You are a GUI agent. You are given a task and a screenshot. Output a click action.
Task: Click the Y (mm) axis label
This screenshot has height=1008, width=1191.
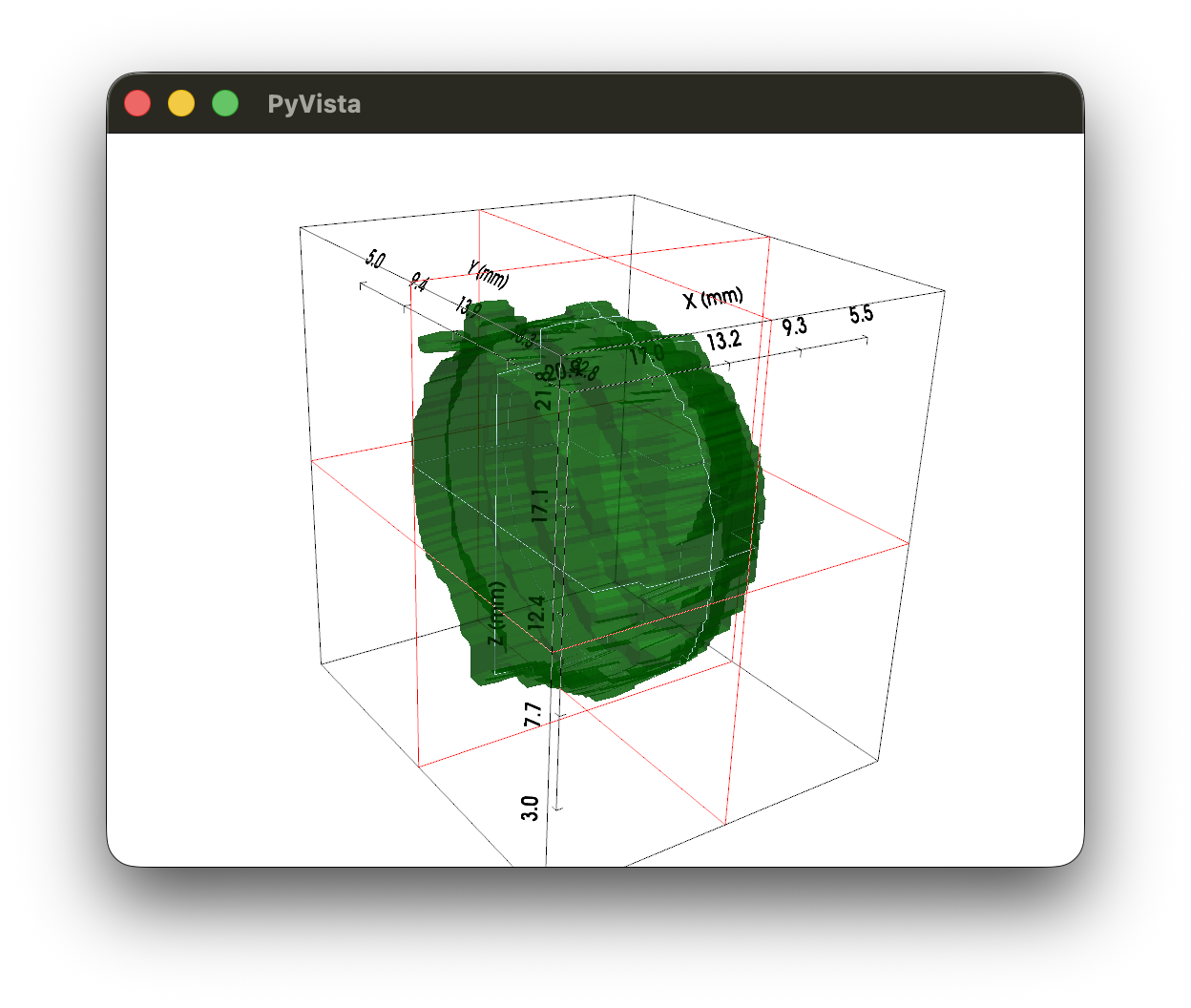tap(490, 274)
